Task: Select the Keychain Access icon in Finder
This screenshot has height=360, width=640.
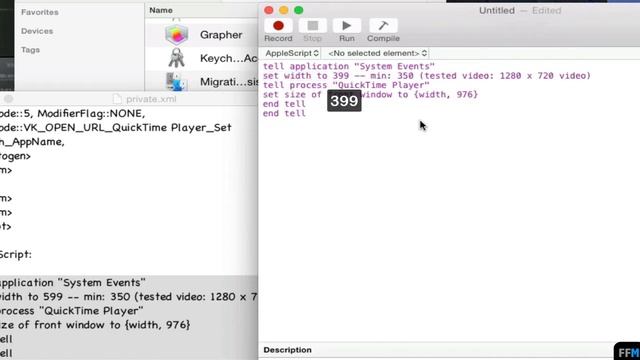Action: point(176,58)
